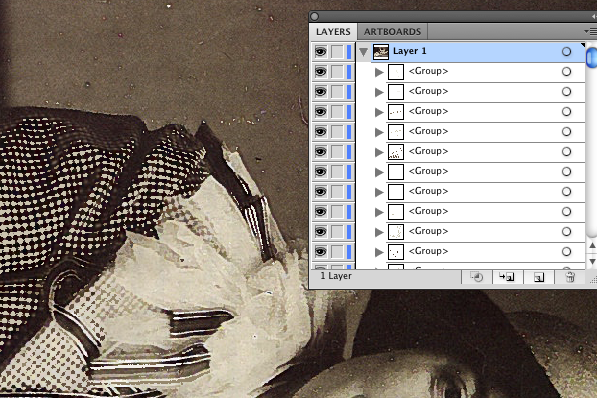This screenshot has width=597, height=398.
Task: Toggle visibility of first <Group> below Layer 1
Action: 321,72
